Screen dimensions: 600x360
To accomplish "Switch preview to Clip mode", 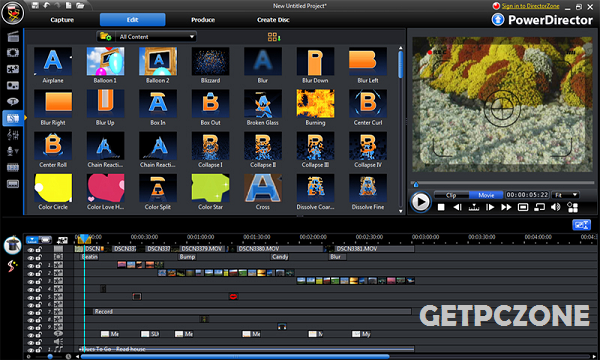I will 452,195.
